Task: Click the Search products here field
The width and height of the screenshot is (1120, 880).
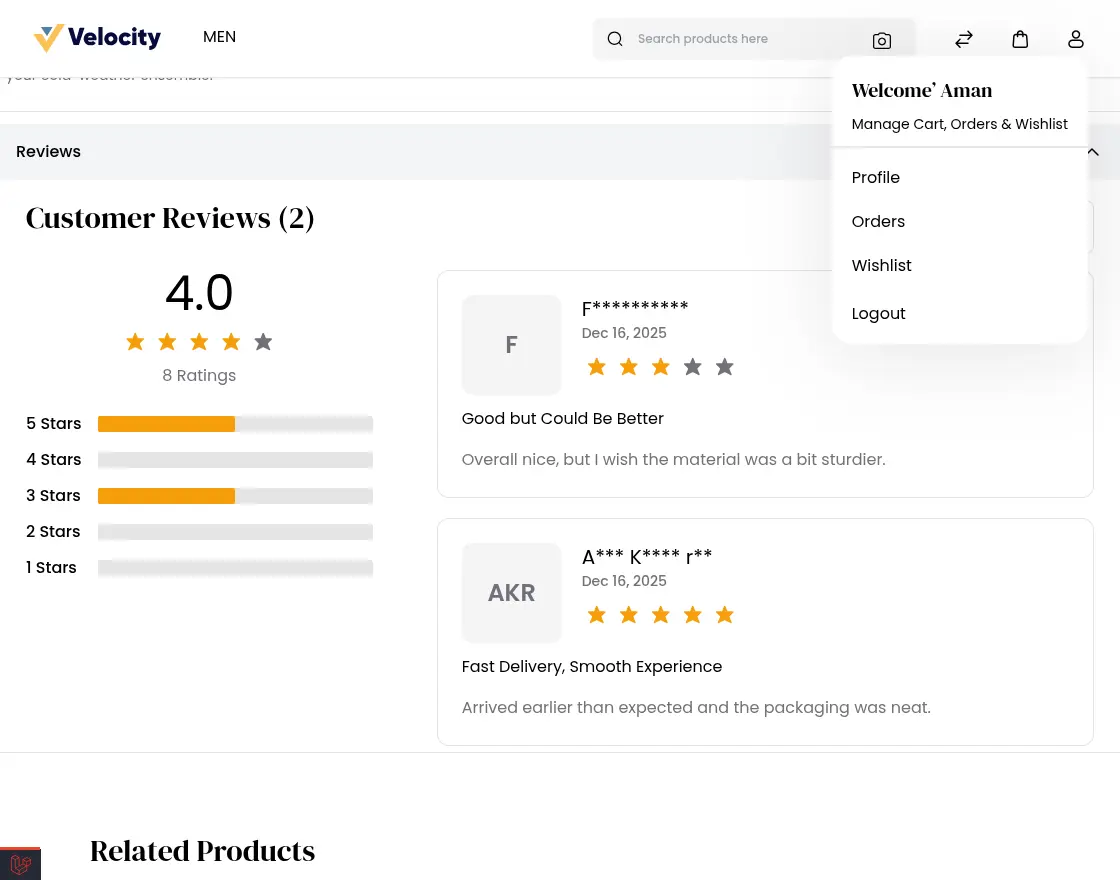Action: pyautogui.click(x=740, y=39)
